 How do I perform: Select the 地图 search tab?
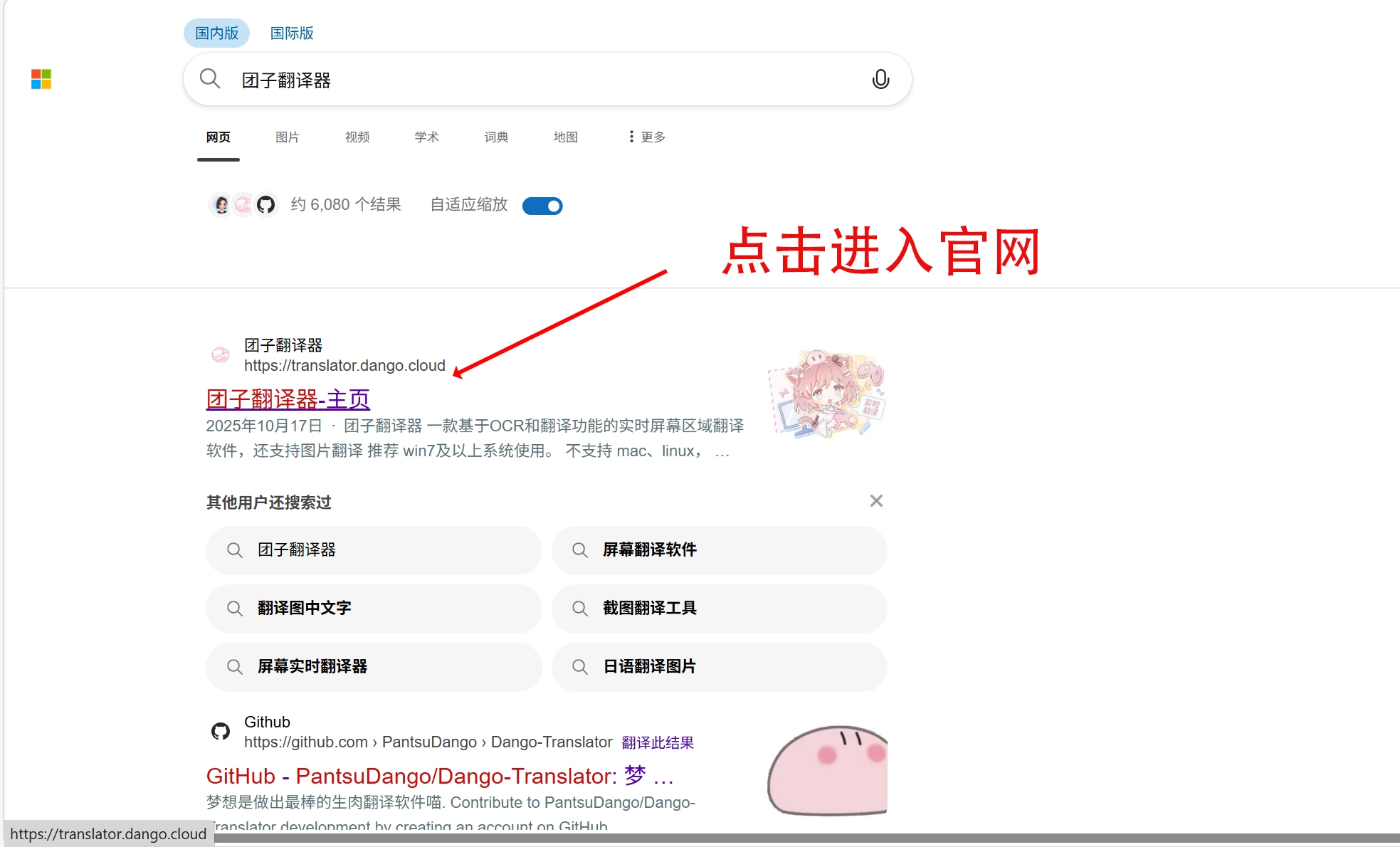coord(566,137)
